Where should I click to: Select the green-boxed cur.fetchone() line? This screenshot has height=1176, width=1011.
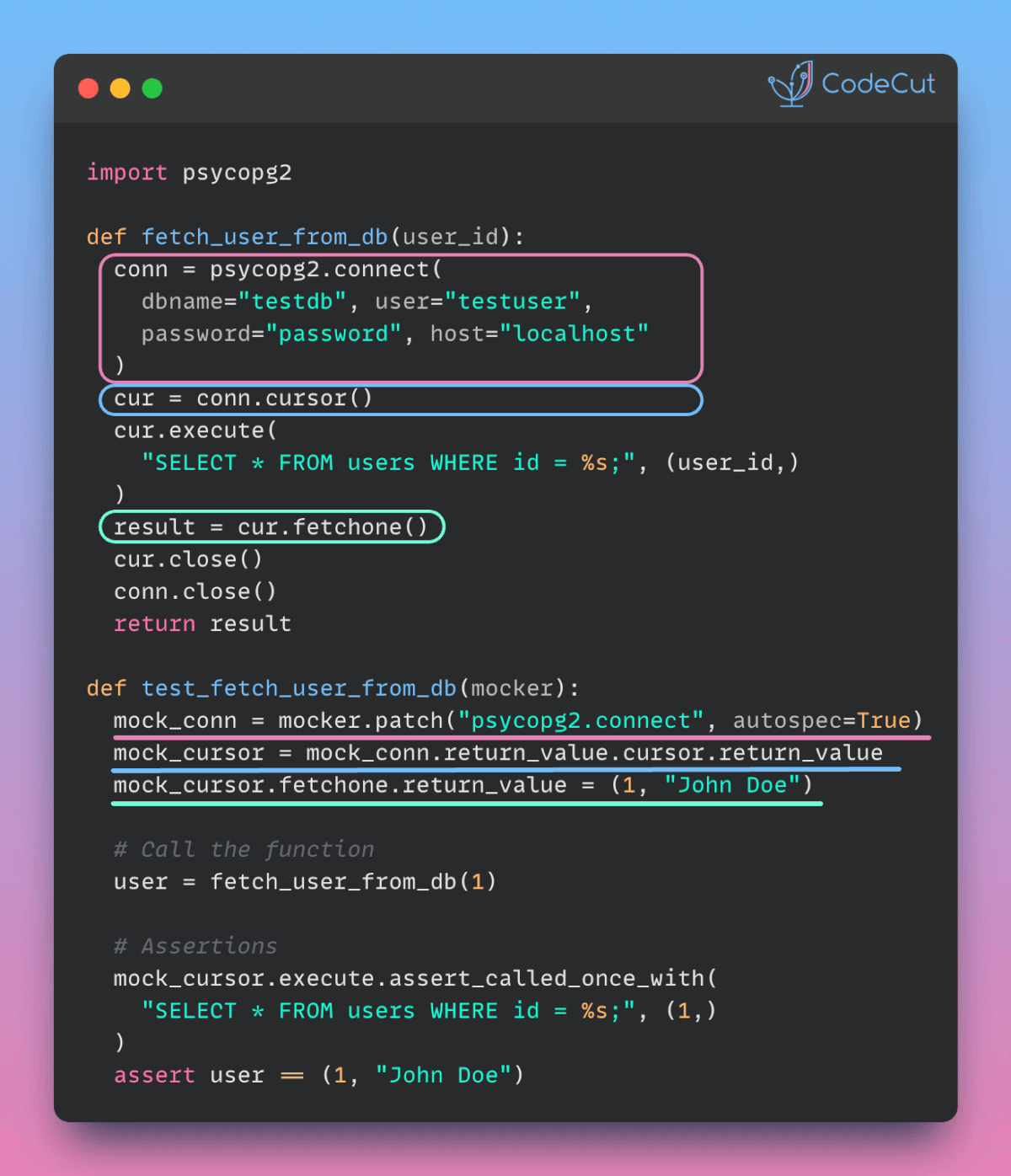point(271,527)
